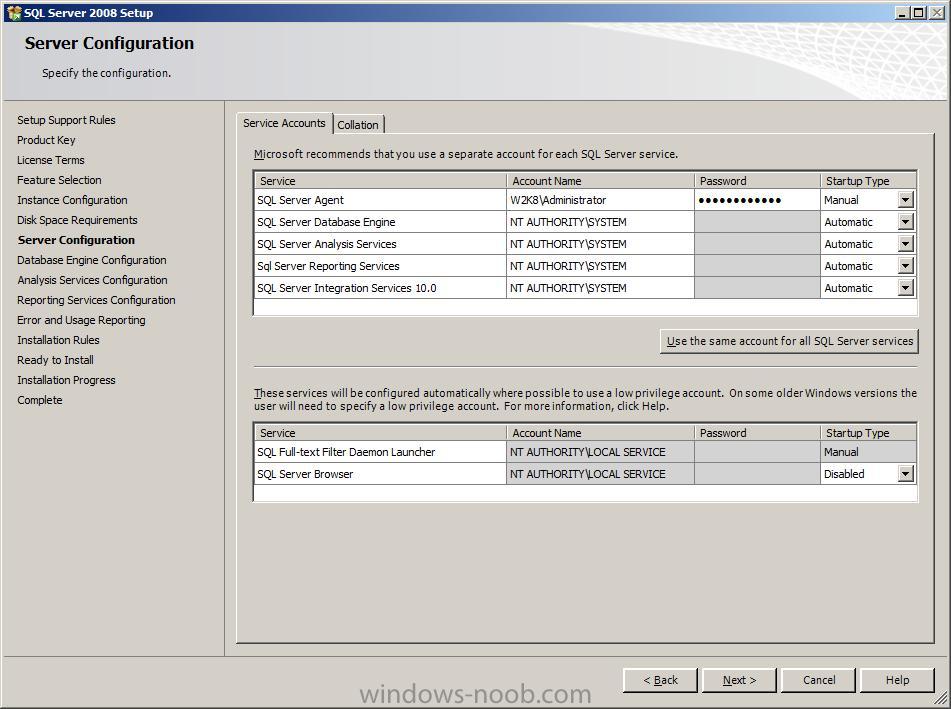Click the Reporting Services account name cell

point(600,266)
